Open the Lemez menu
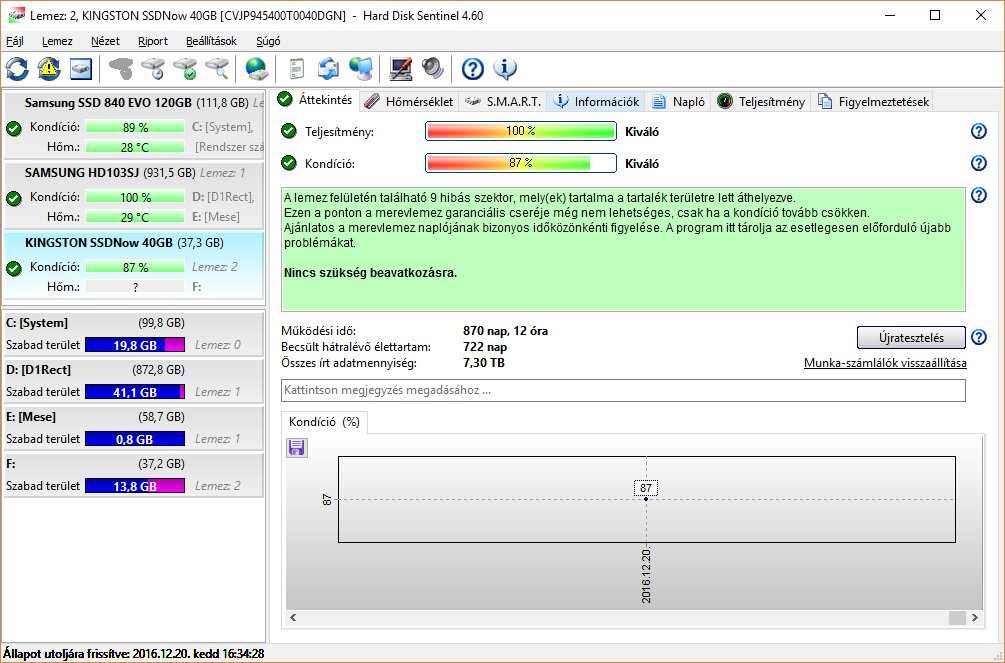This screenshot has height=663, width=1005. (57, 41)
